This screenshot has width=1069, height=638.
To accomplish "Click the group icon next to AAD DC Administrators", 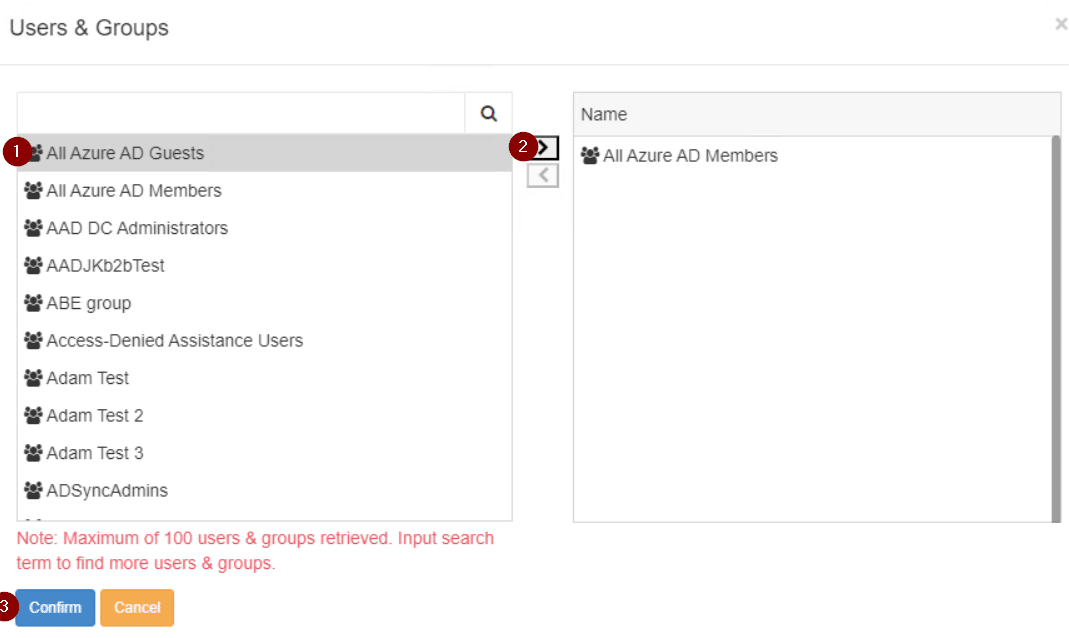I will [33, 228].
